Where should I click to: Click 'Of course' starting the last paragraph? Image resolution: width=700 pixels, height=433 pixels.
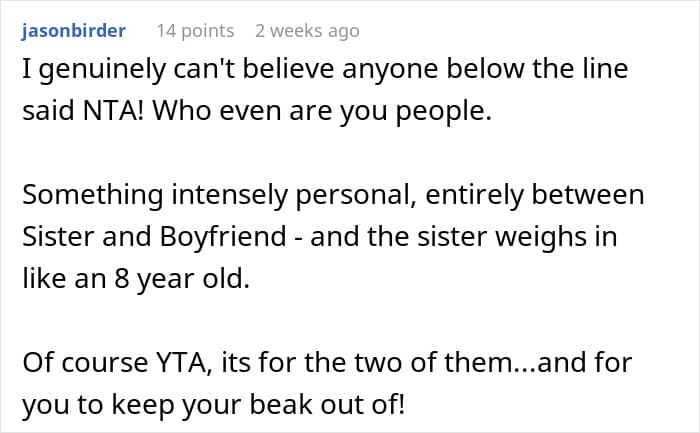point(85,362)
